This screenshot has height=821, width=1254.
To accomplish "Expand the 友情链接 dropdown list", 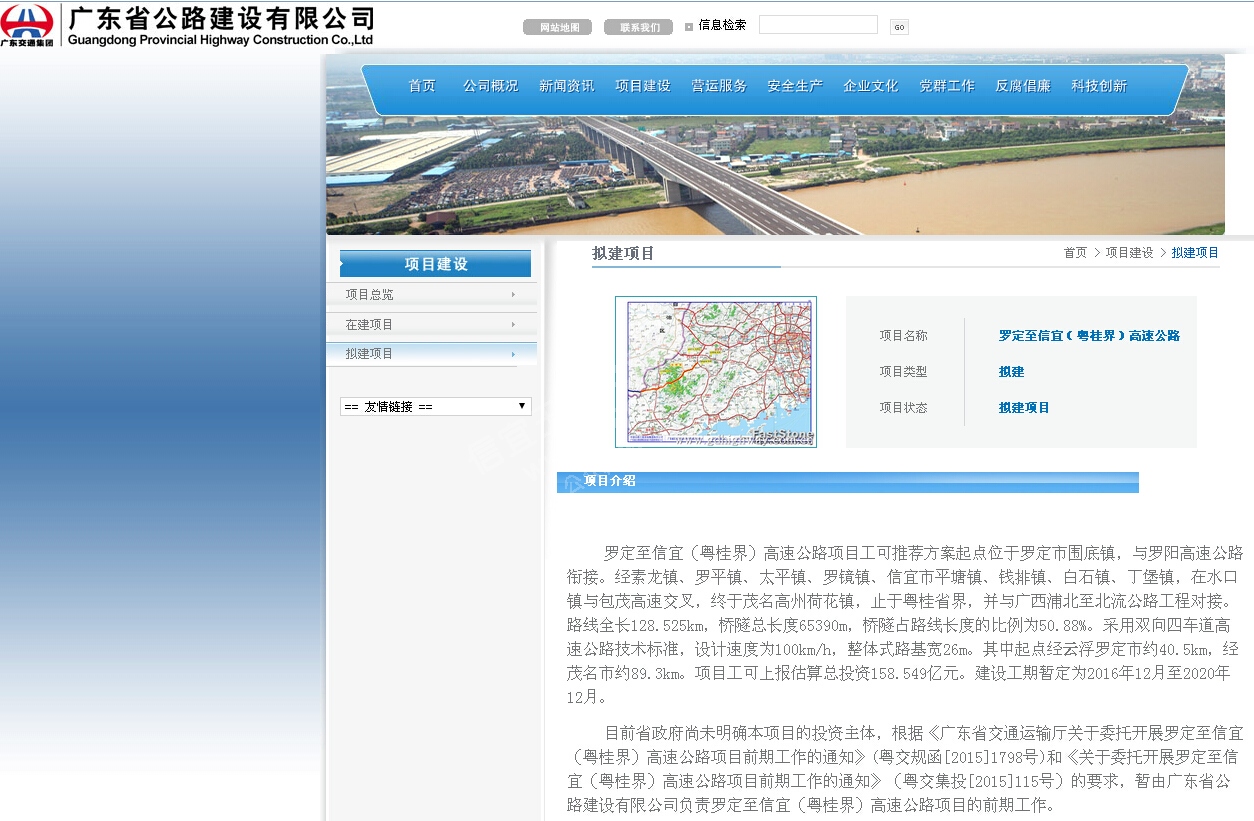I will pos(436,406).
